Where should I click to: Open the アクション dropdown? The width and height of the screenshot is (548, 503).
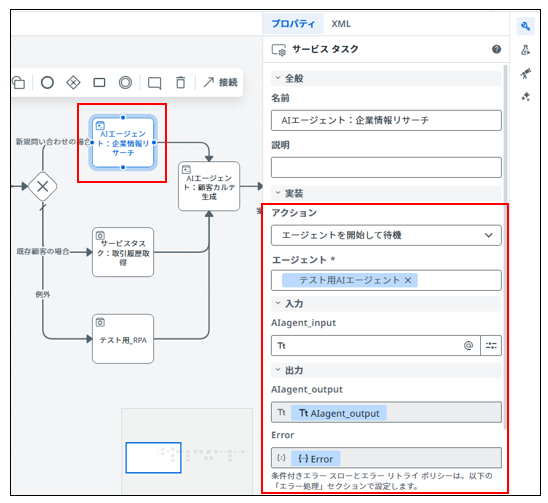coord(386,235)
